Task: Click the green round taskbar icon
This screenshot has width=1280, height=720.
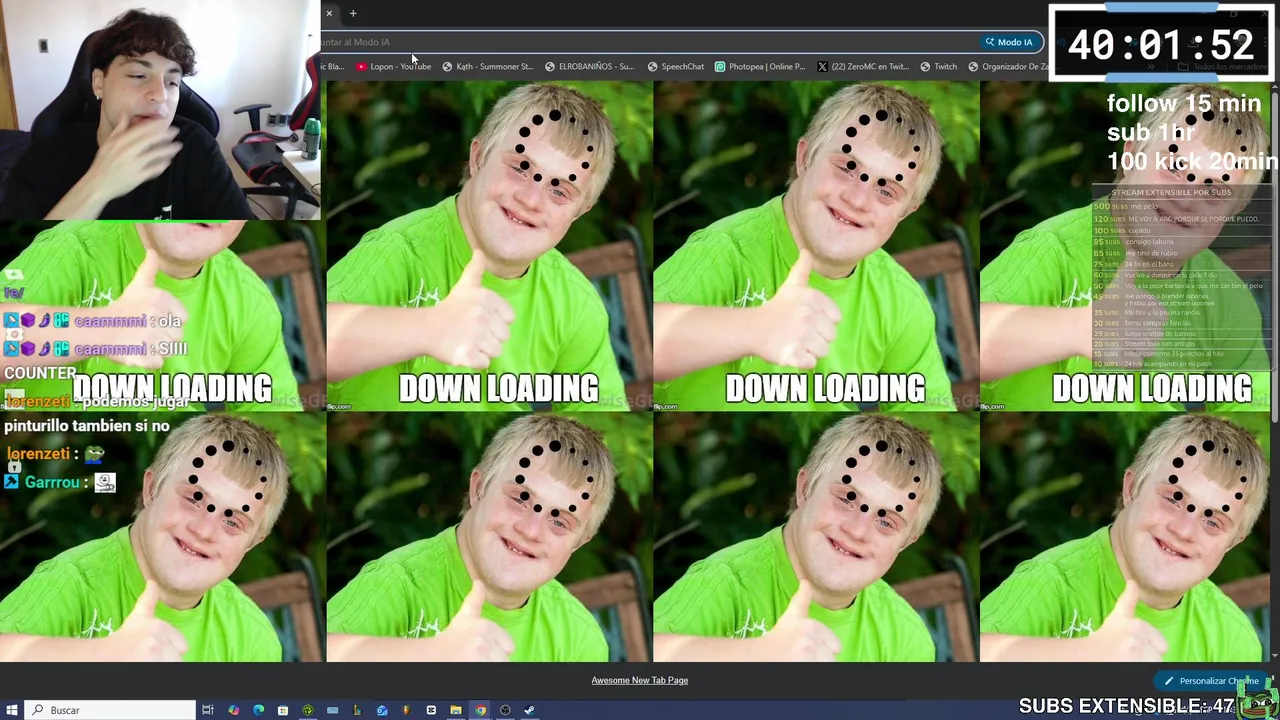Action: (x=308, y=710)
